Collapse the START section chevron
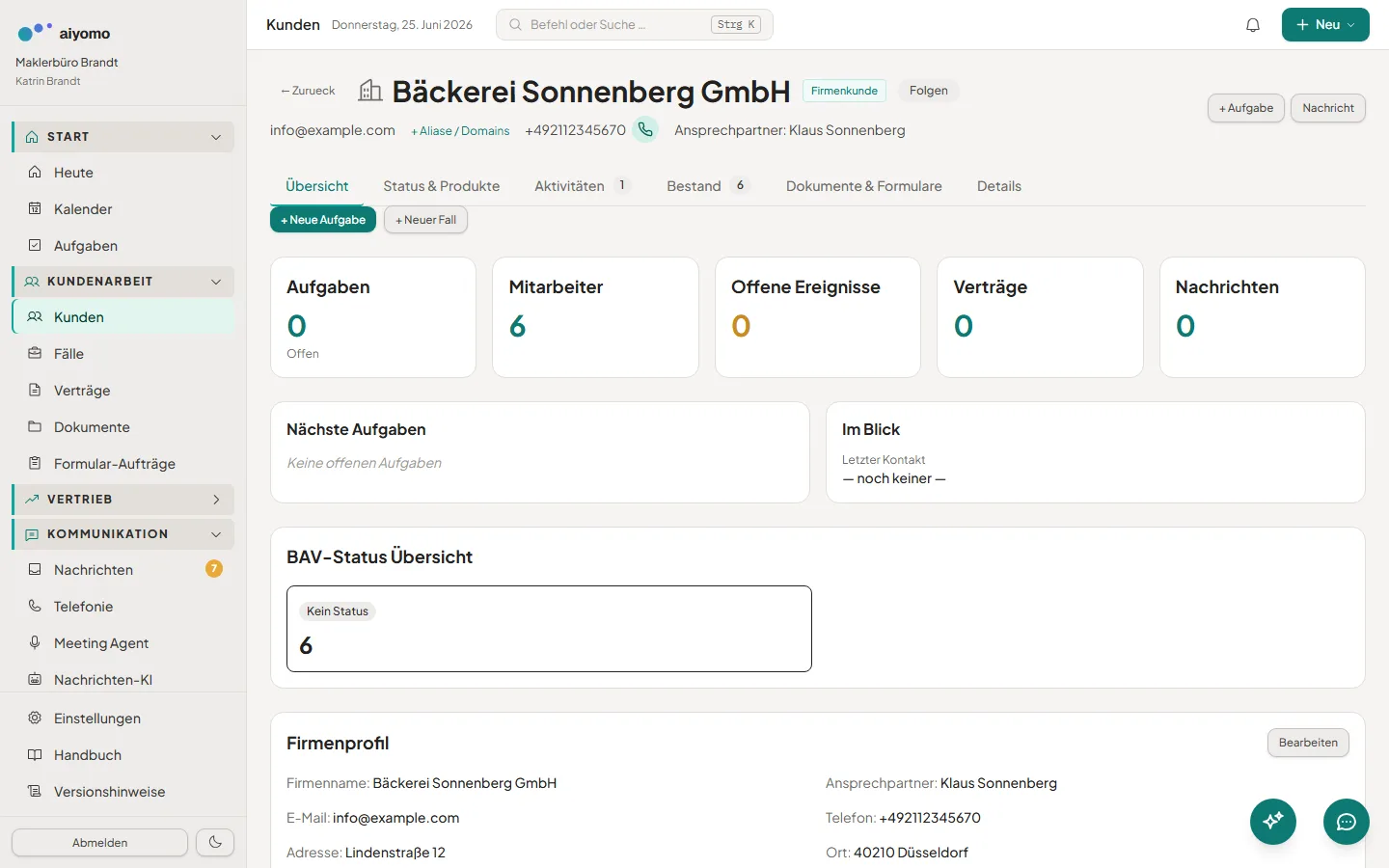The height and width of the screenshot is (868, 1389). tap(216, 137)
